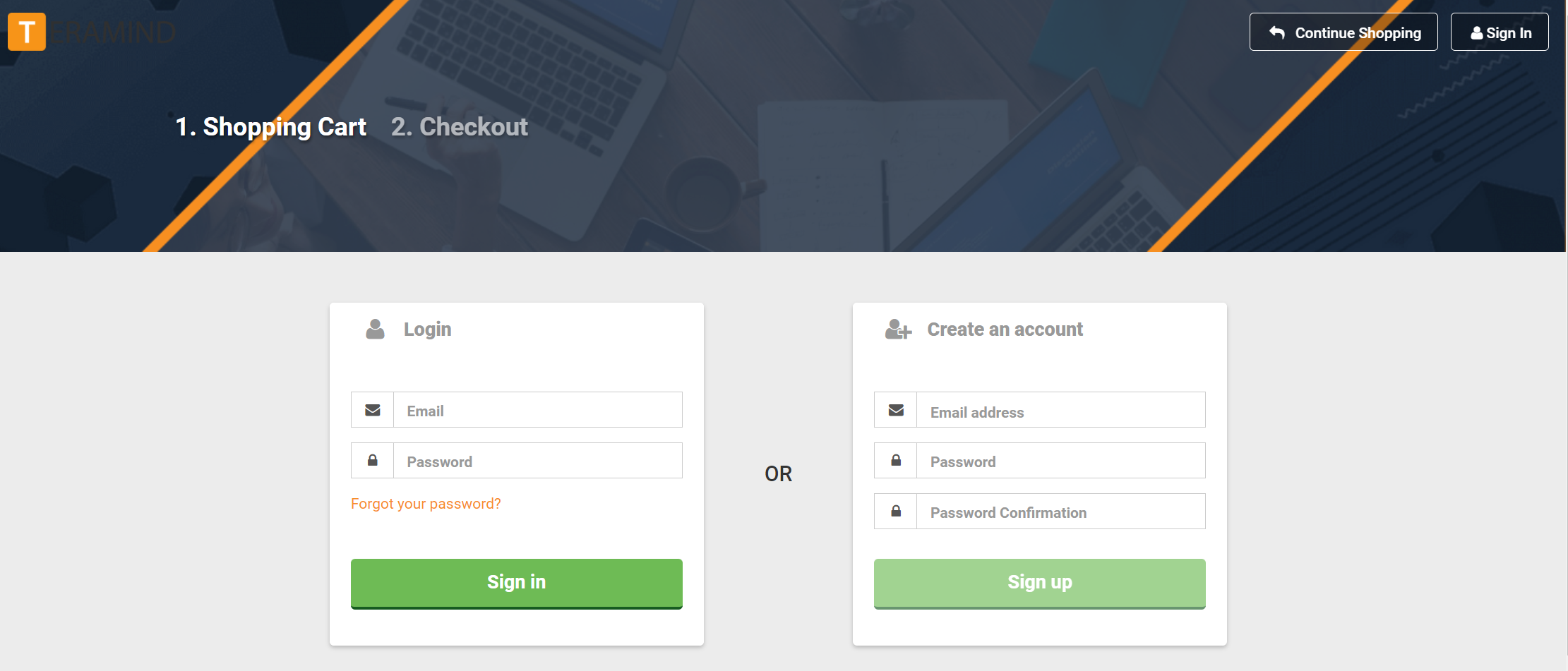1568x671 pixels.
Task: Click the Login panel person icon
Action: 375,329
